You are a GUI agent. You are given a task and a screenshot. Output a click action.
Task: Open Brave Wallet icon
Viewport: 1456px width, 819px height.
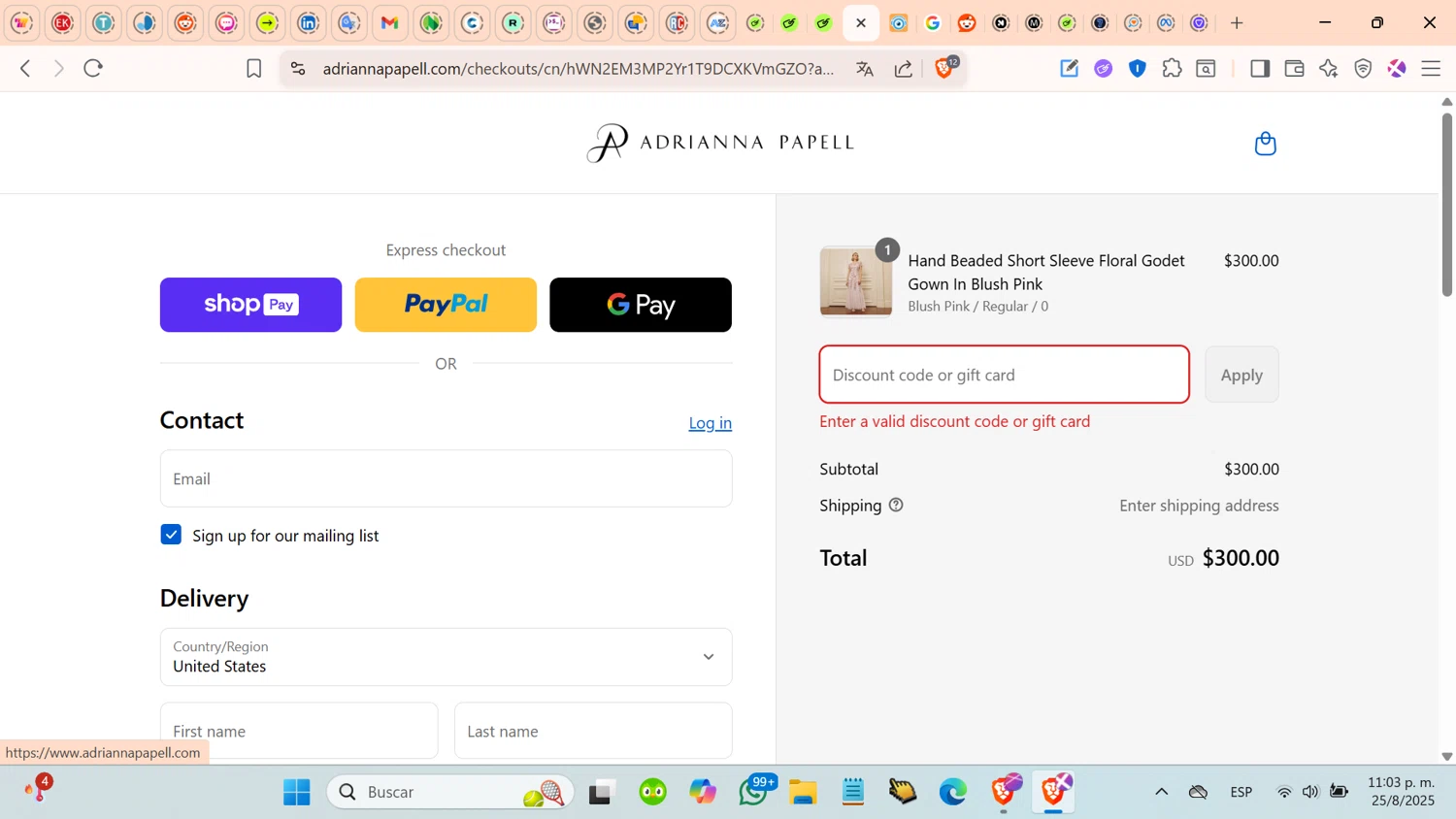pyautogui.click(x=1294, y=68)
